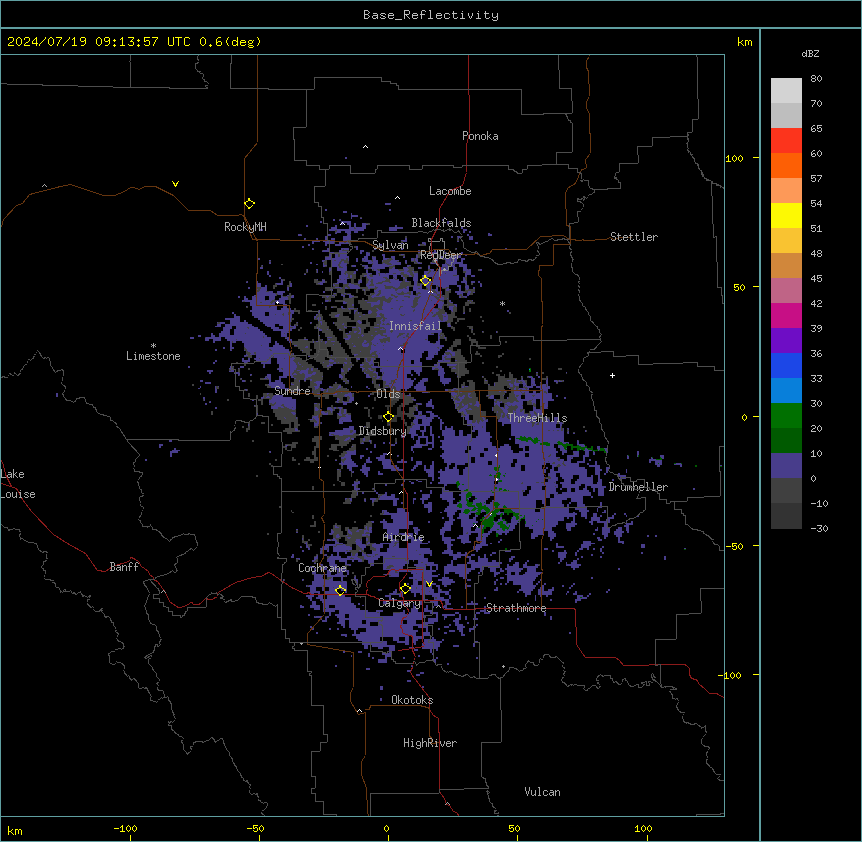Select the light gray 80-70 dBZ legend swatch
This screenshot has width=862, height=842.
point(786,91)
